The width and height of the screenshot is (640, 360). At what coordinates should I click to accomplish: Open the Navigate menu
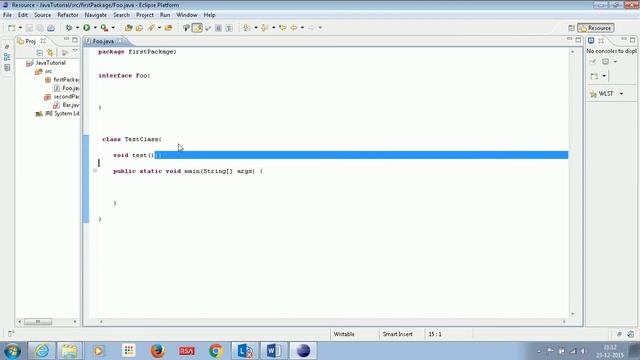tap(96, 15)
